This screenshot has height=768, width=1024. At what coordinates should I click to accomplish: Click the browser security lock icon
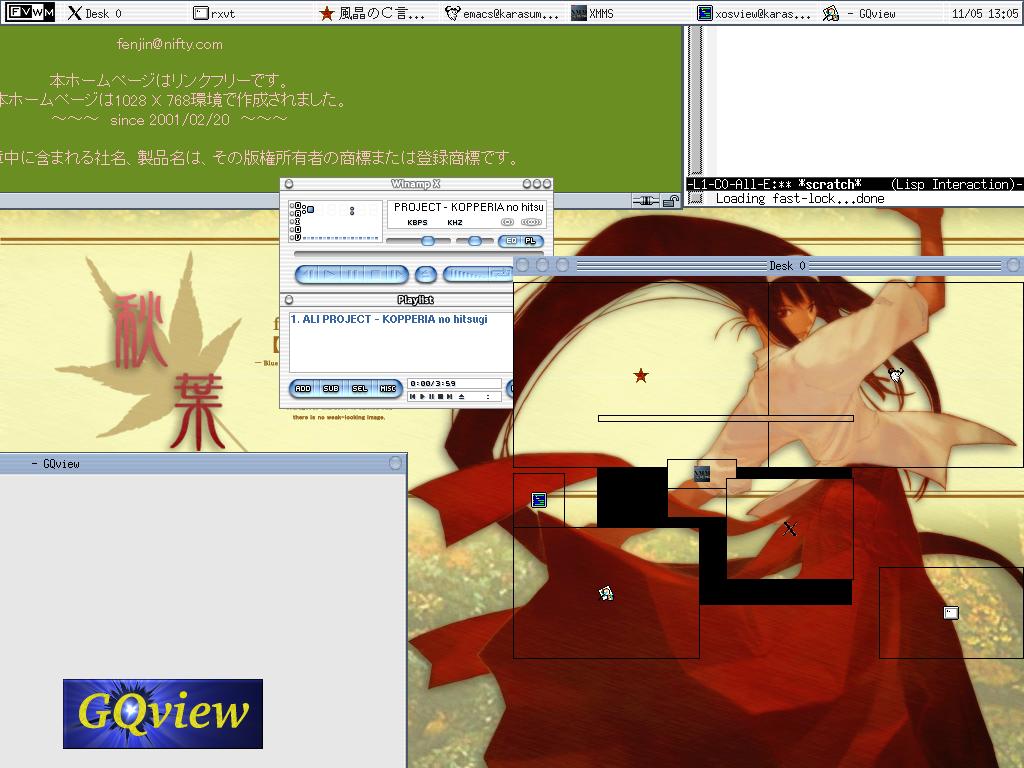671,201
